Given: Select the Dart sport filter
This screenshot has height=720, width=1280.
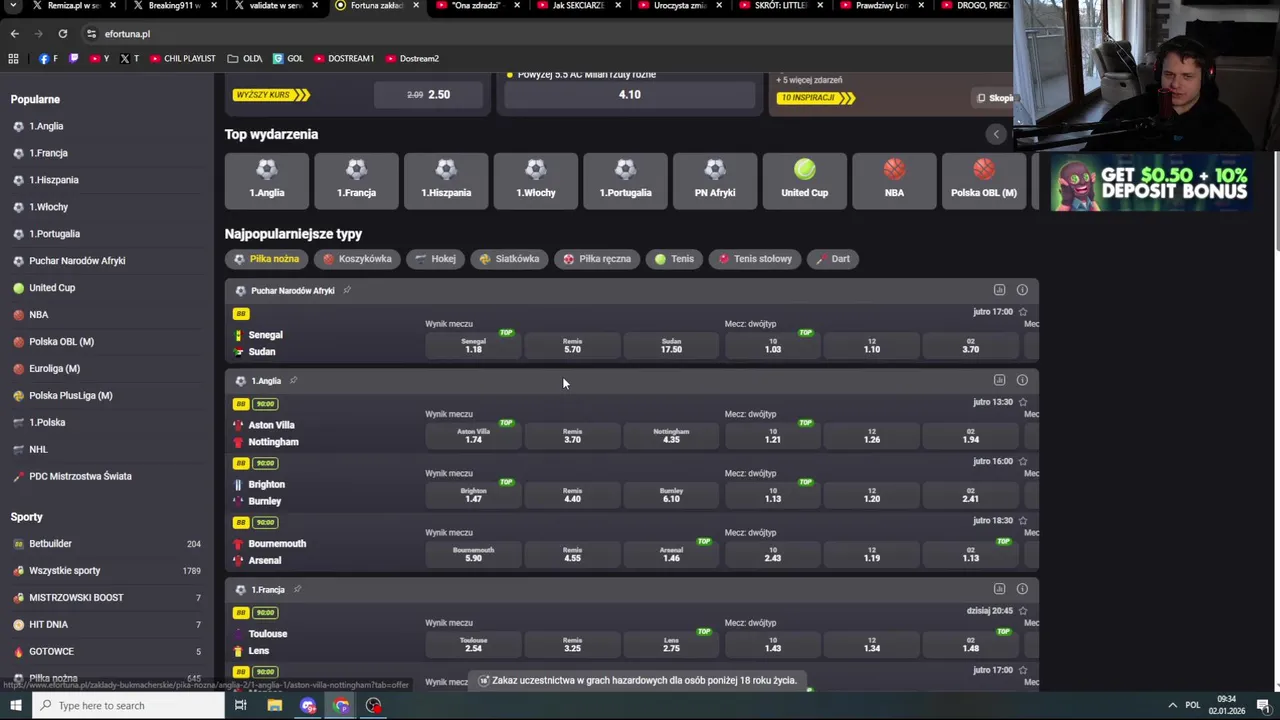Looking at the screenshot, I should pyautogui.click(x=832, y=259).
